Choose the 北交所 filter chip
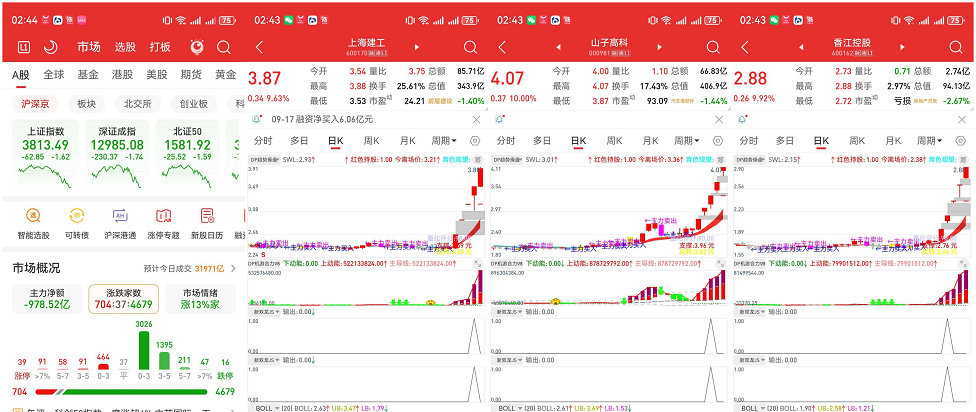976x412 pixels. (x=138, y=104)
